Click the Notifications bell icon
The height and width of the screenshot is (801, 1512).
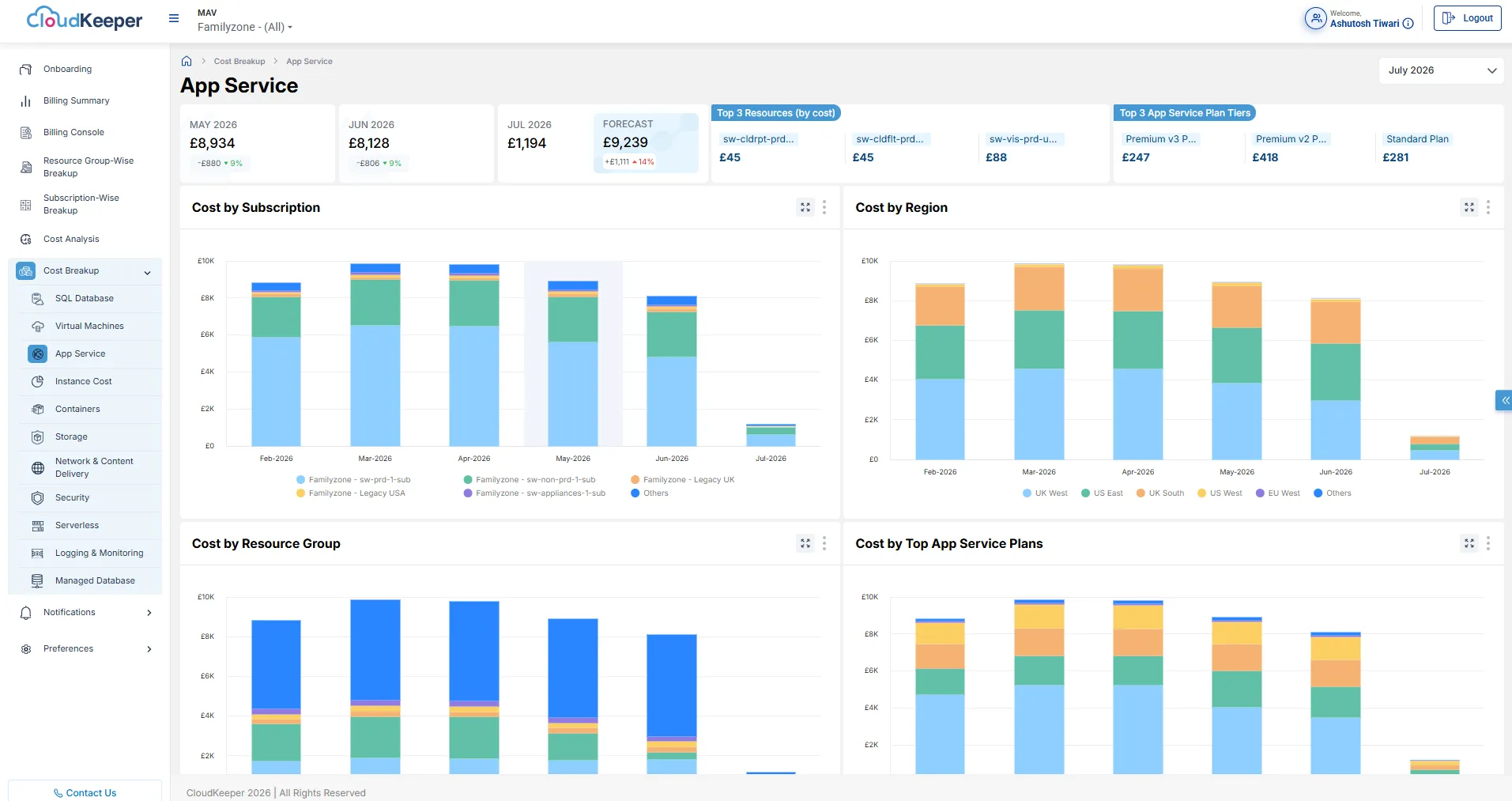[x=26, y=613]
